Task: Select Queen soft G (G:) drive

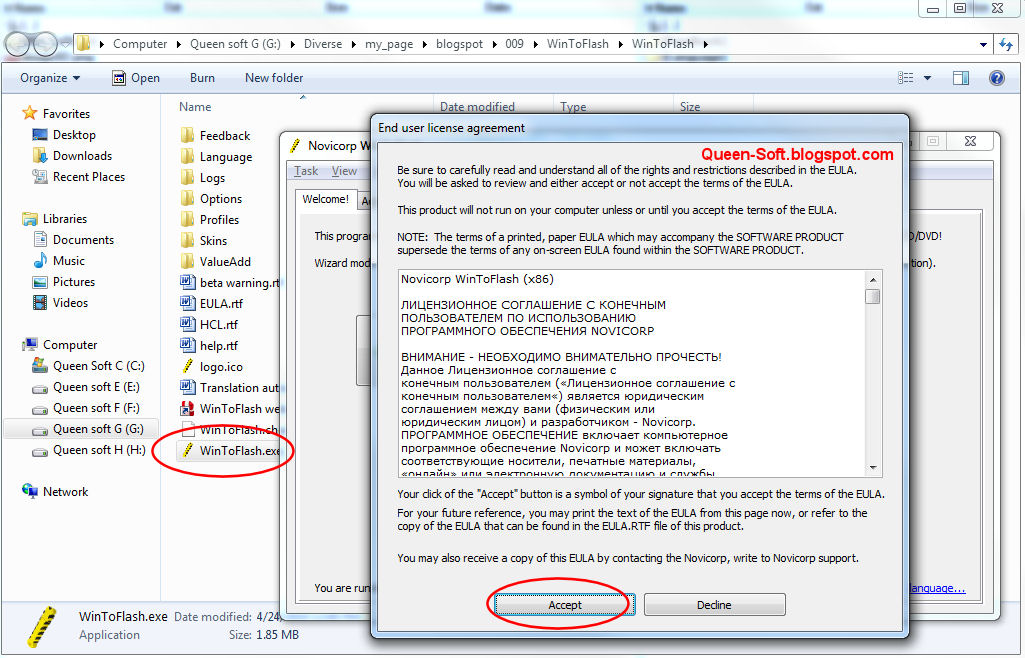Action: pos(98,429)
